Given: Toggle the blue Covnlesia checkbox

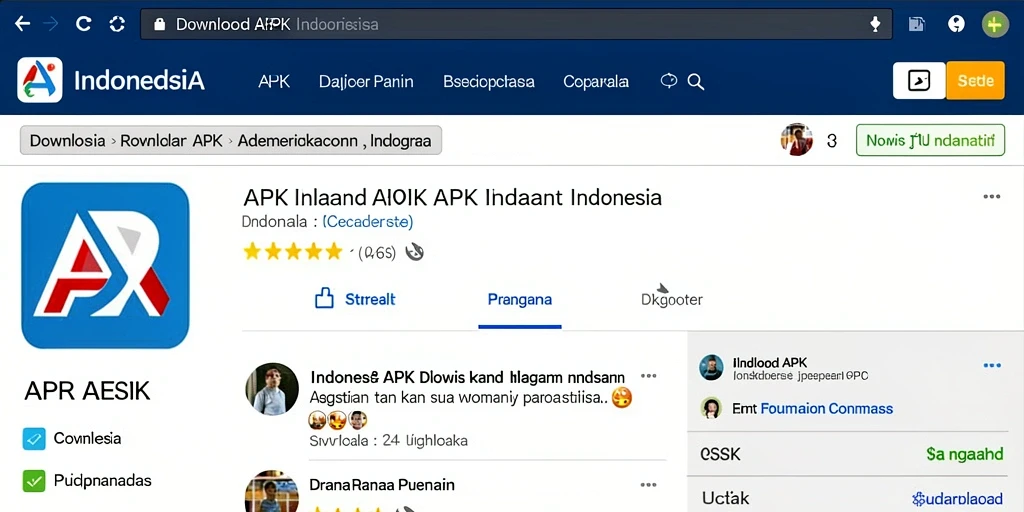Looking at the screenshot, I should tap(34, 439).
